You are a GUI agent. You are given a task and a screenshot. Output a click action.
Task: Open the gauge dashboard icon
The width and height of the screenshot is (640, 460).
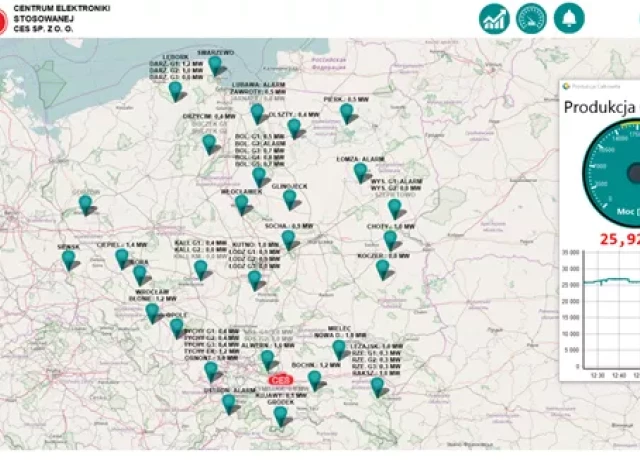pos(532,18)
